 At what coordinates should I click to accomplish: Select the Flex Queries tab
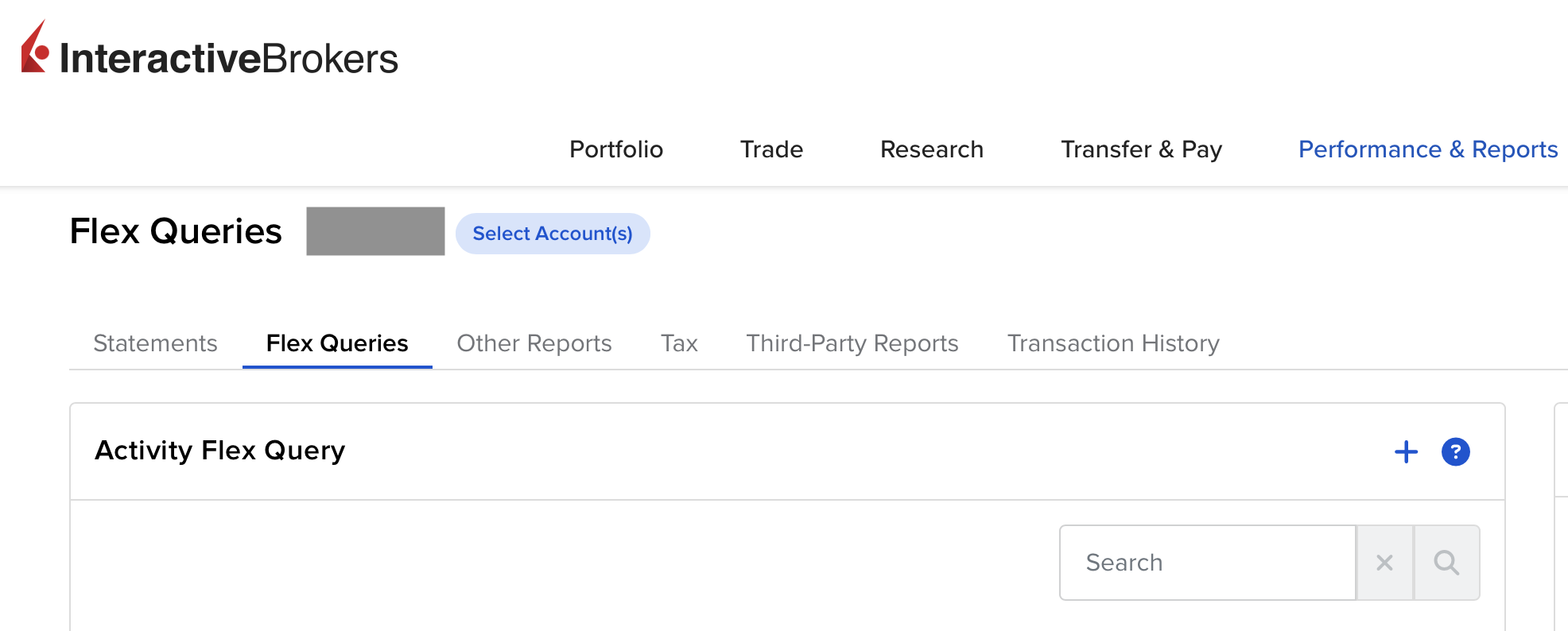click(x=337, y=343)
